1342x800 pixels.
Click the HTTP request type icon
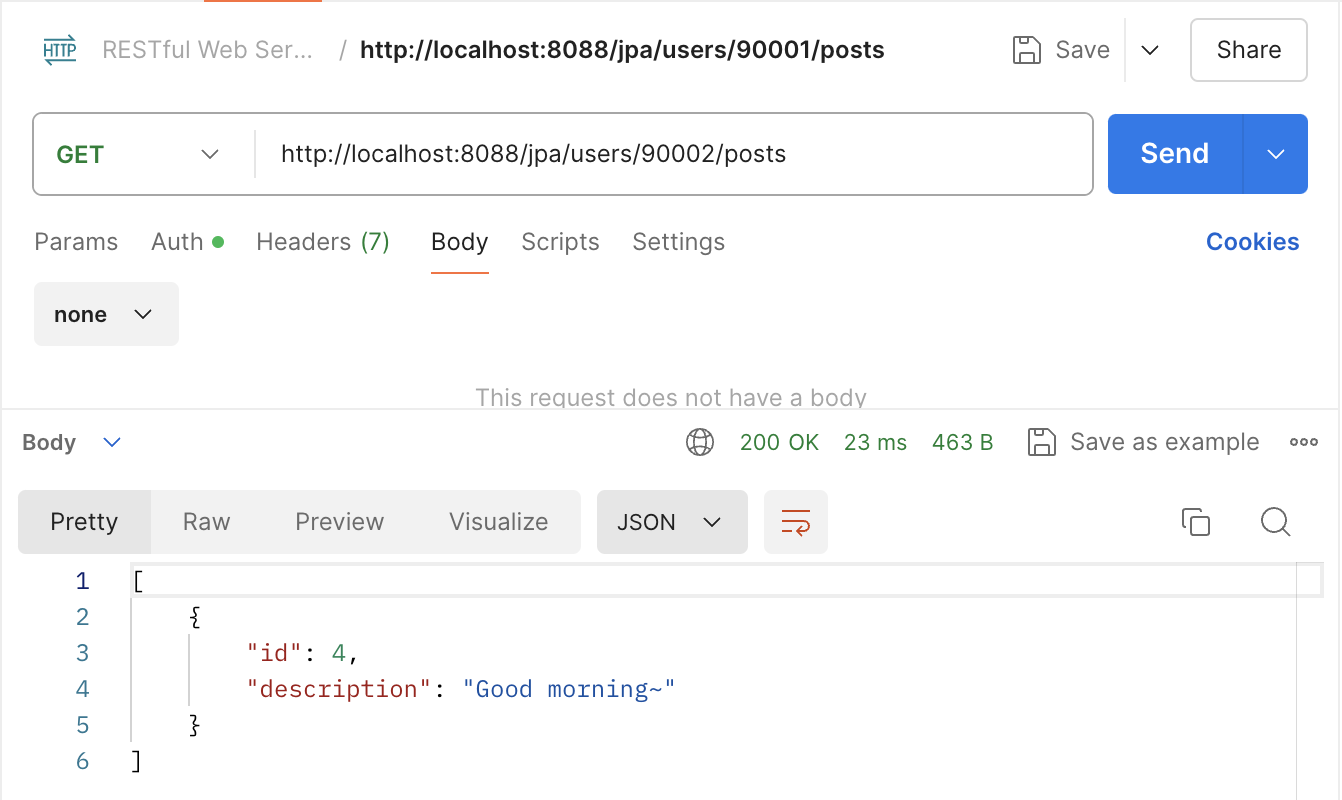59,50
